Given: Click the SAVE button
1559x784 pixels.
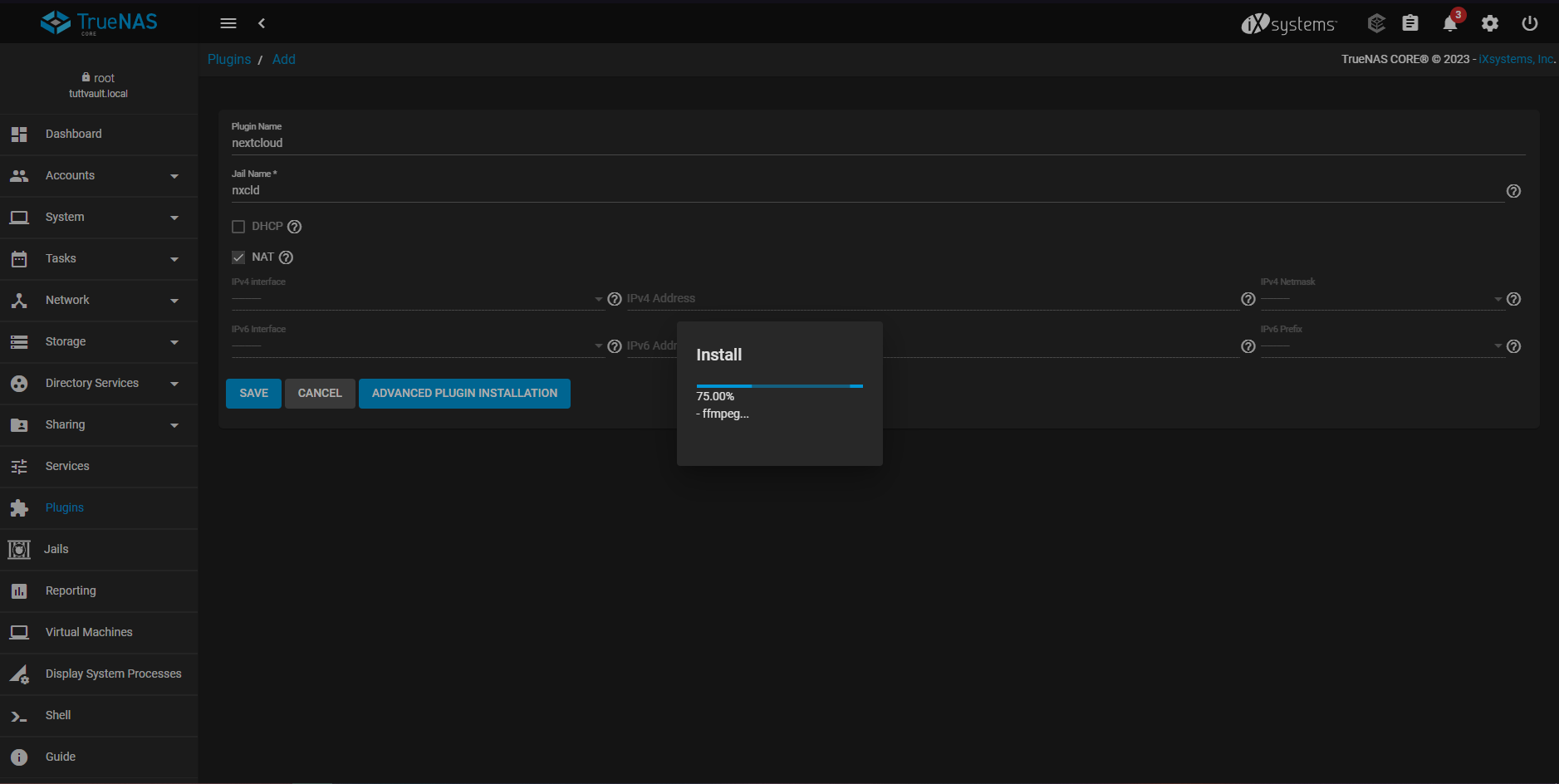Looking at the screenshot, I should pyautogui.click(x=253, y=394).
